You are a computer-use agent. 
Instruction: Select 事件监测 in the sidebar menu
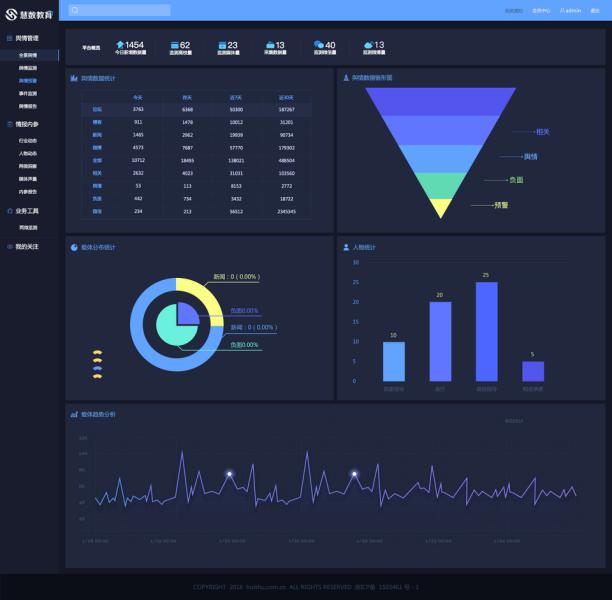pyautogui.click(x=28, y=92)
